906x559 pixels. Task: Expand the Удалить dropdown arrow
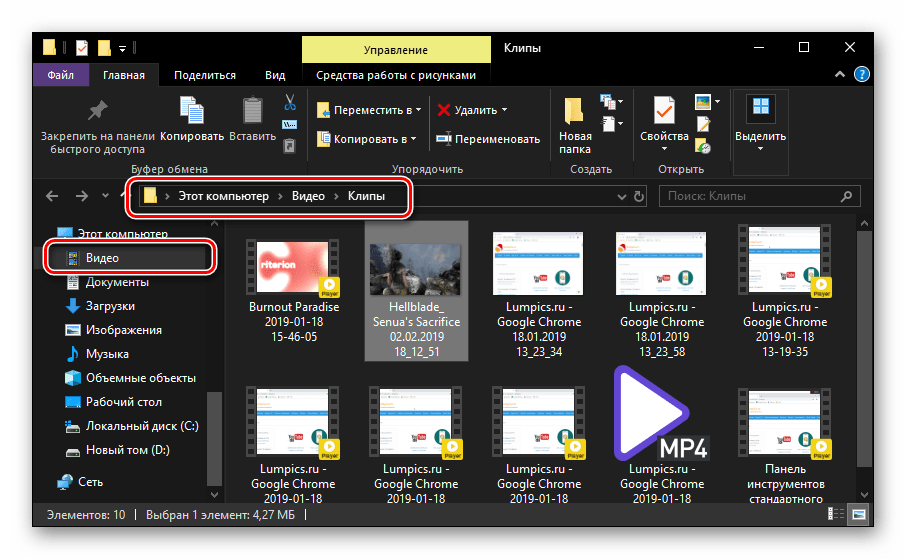pyautogui.click(x=504, y=110)
